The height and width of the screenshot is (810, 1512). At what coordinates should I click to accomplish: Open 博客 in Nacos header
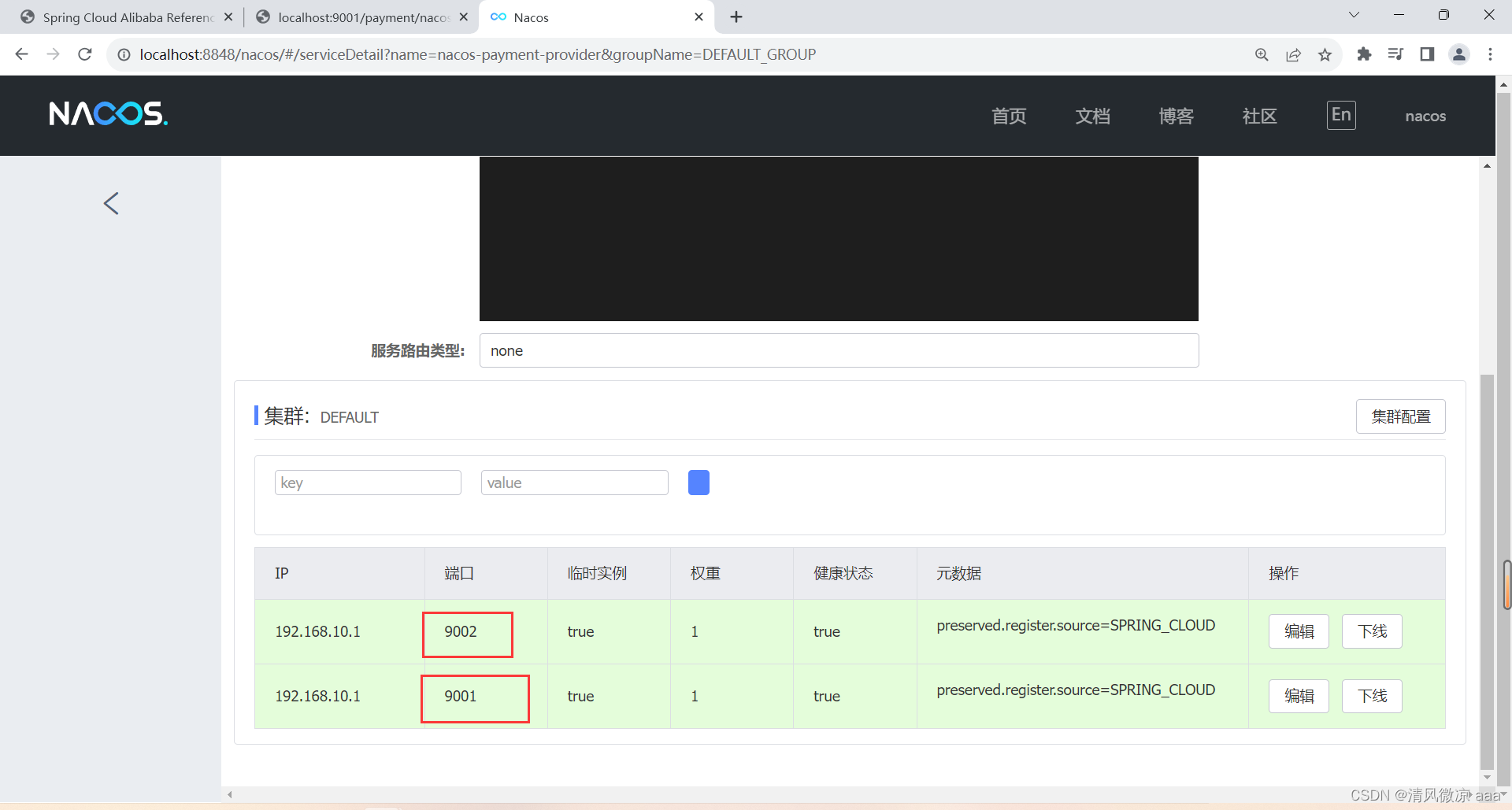1177,116
